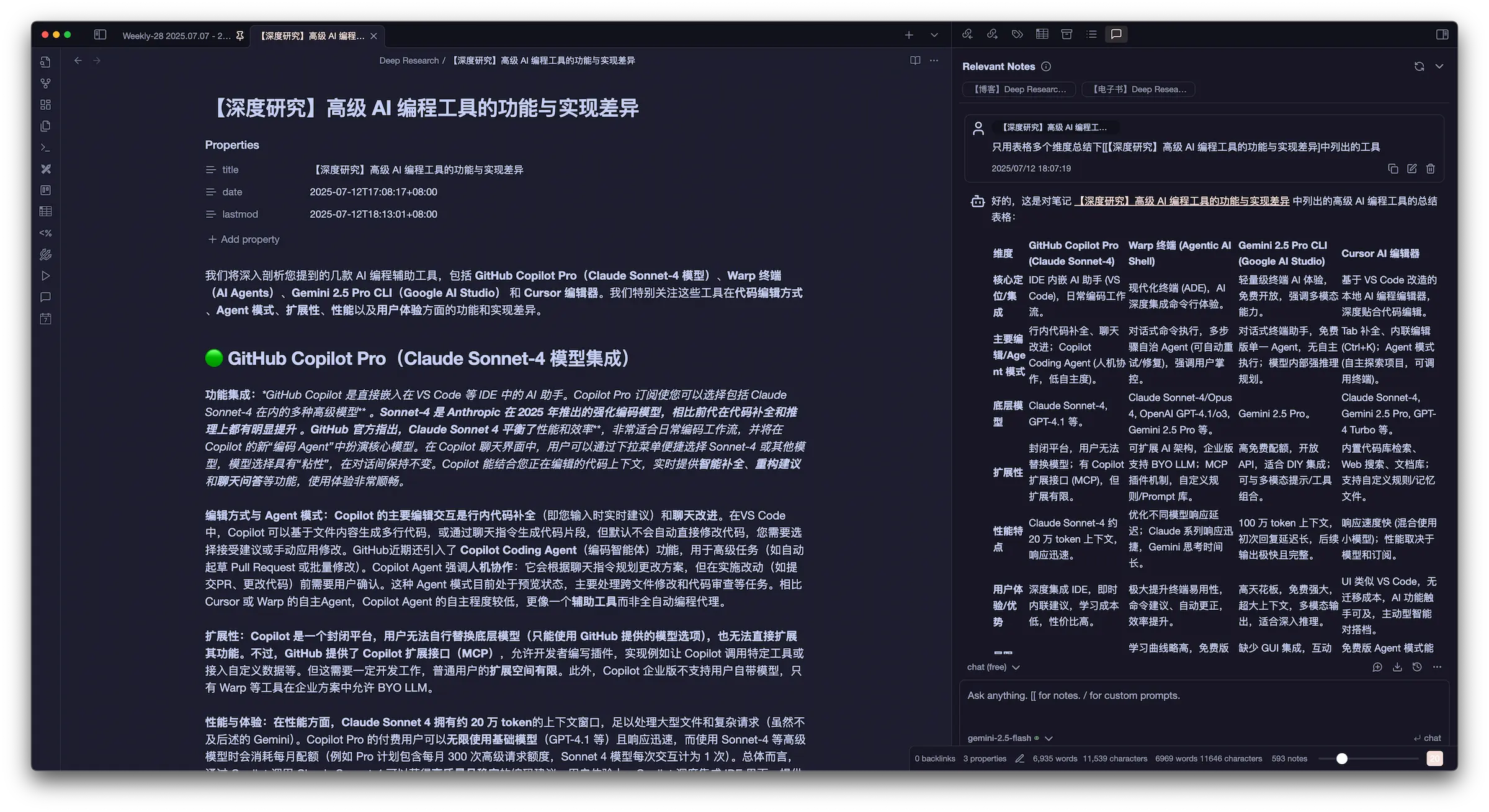1489x812 pixels.
Task: Click the scribble brush ribbon icon
Action: tap(45, 254)
